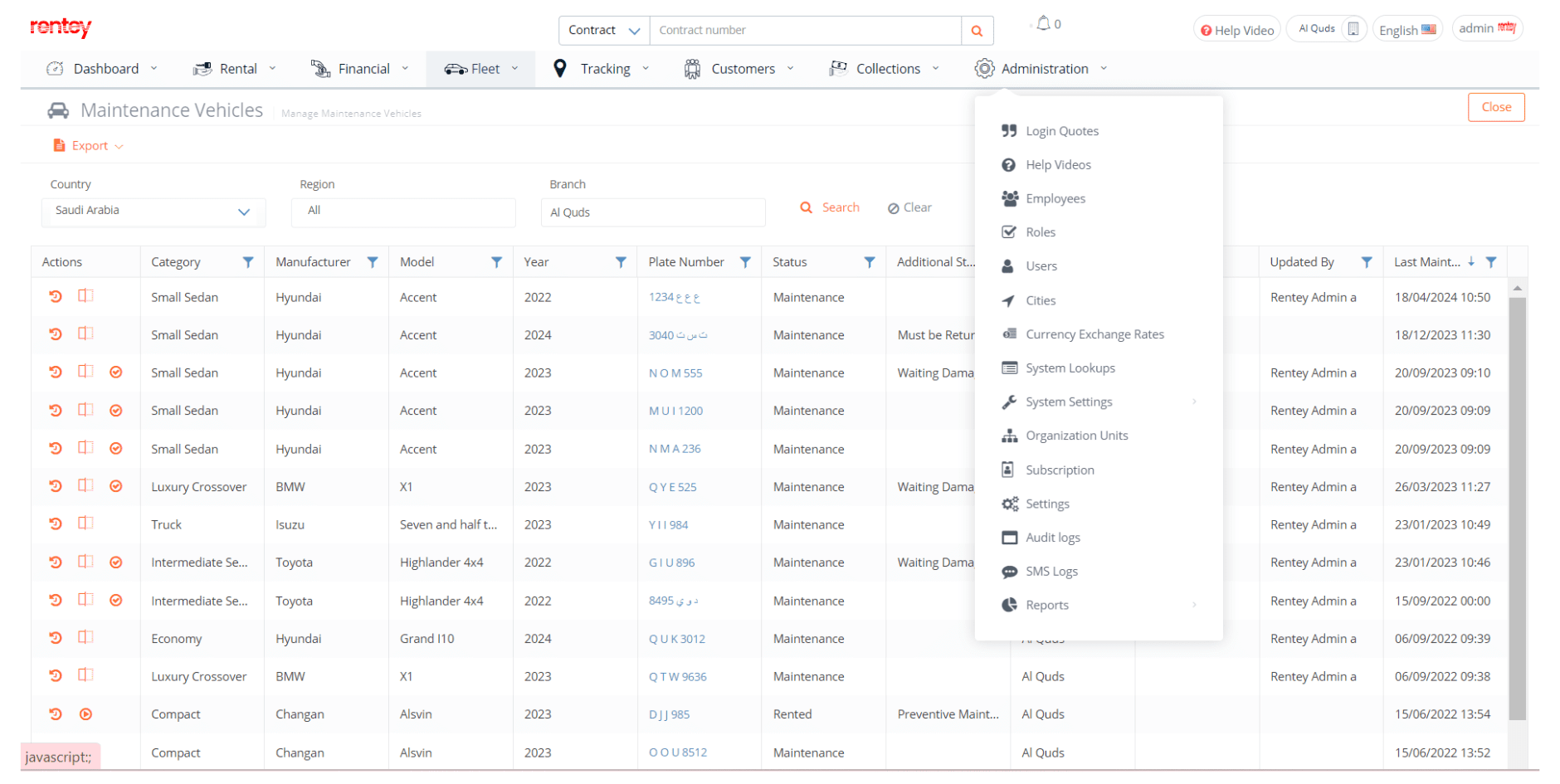1560x784 pixels.
Task: Click the search magnifier icon beside Contract number
Action: coord(977,31)
